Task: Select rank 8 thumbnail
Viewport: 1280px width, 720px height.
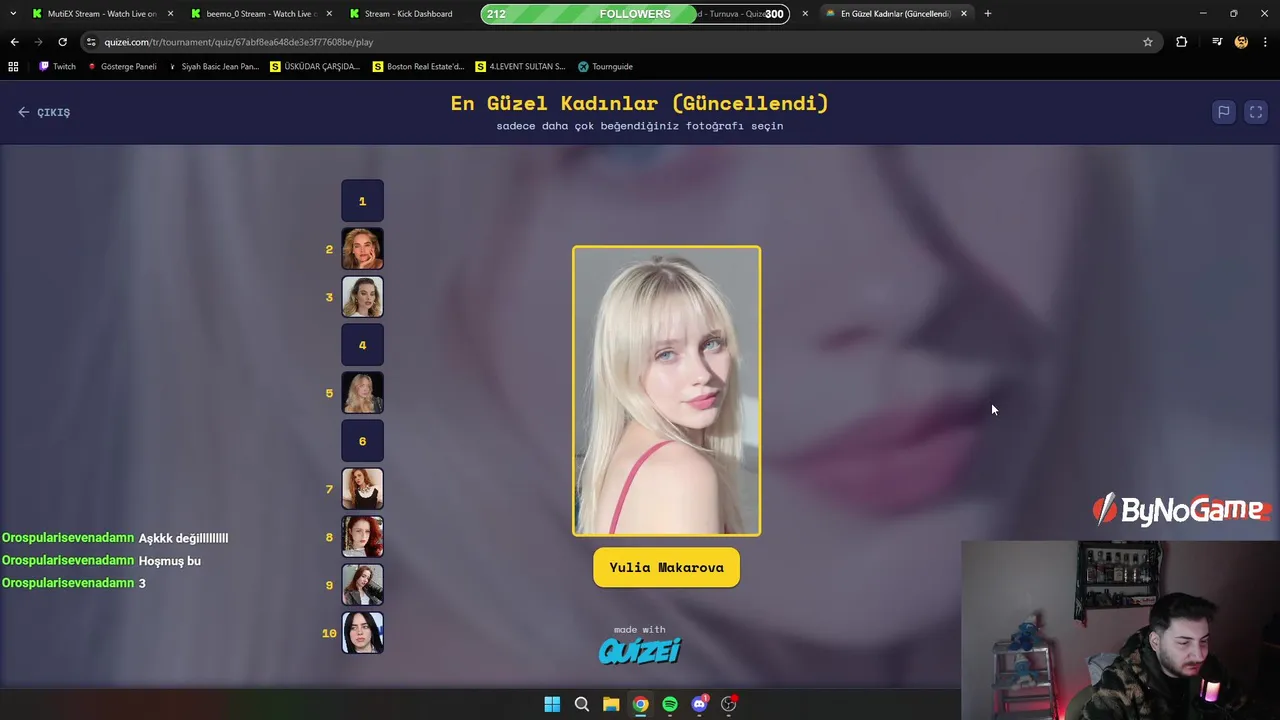Action: tap(362, 537)
